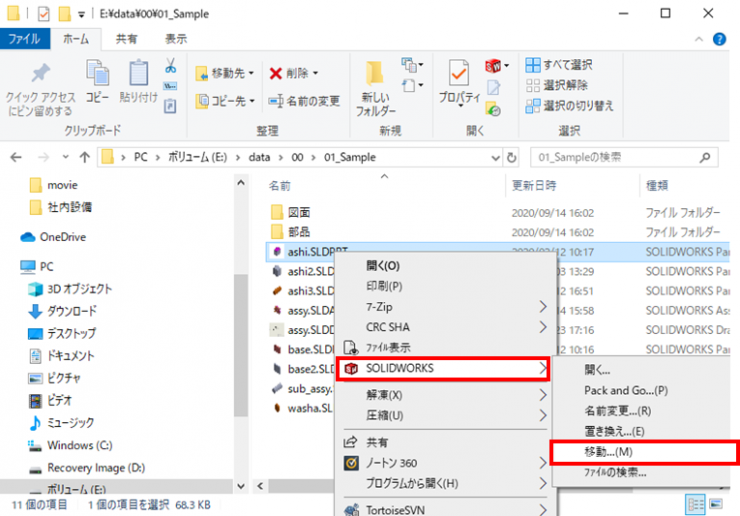740x516 pixels.
Task: Go back with the Back arrow
Action: [16, 157]
